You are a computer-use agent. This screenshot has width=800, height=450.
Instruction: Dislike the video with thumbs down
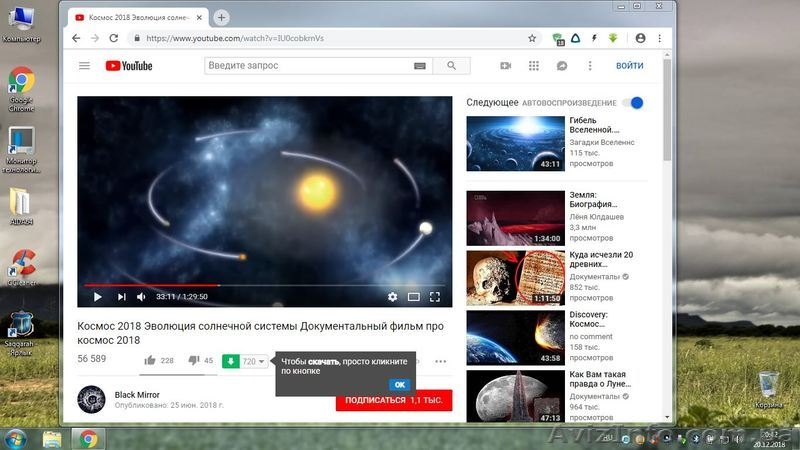pyautogui.click(x=194, y=360)
